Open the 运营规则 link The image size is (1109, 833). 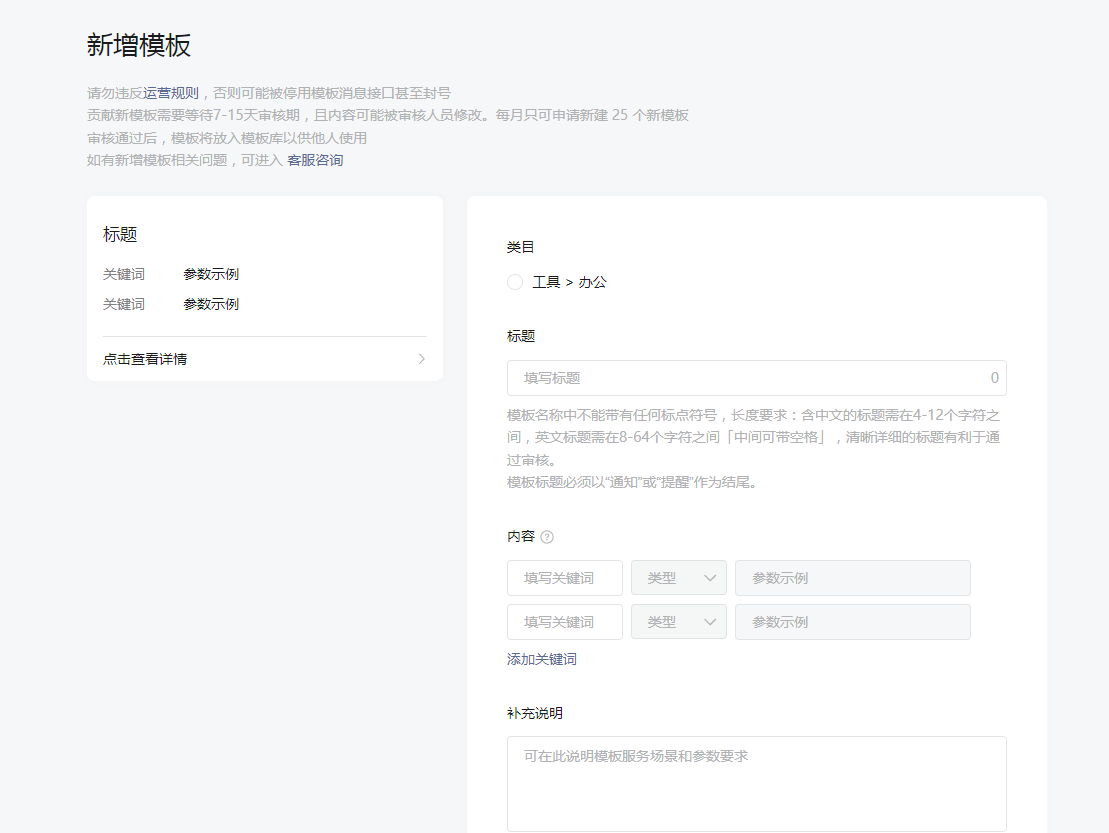coord(171,93)
